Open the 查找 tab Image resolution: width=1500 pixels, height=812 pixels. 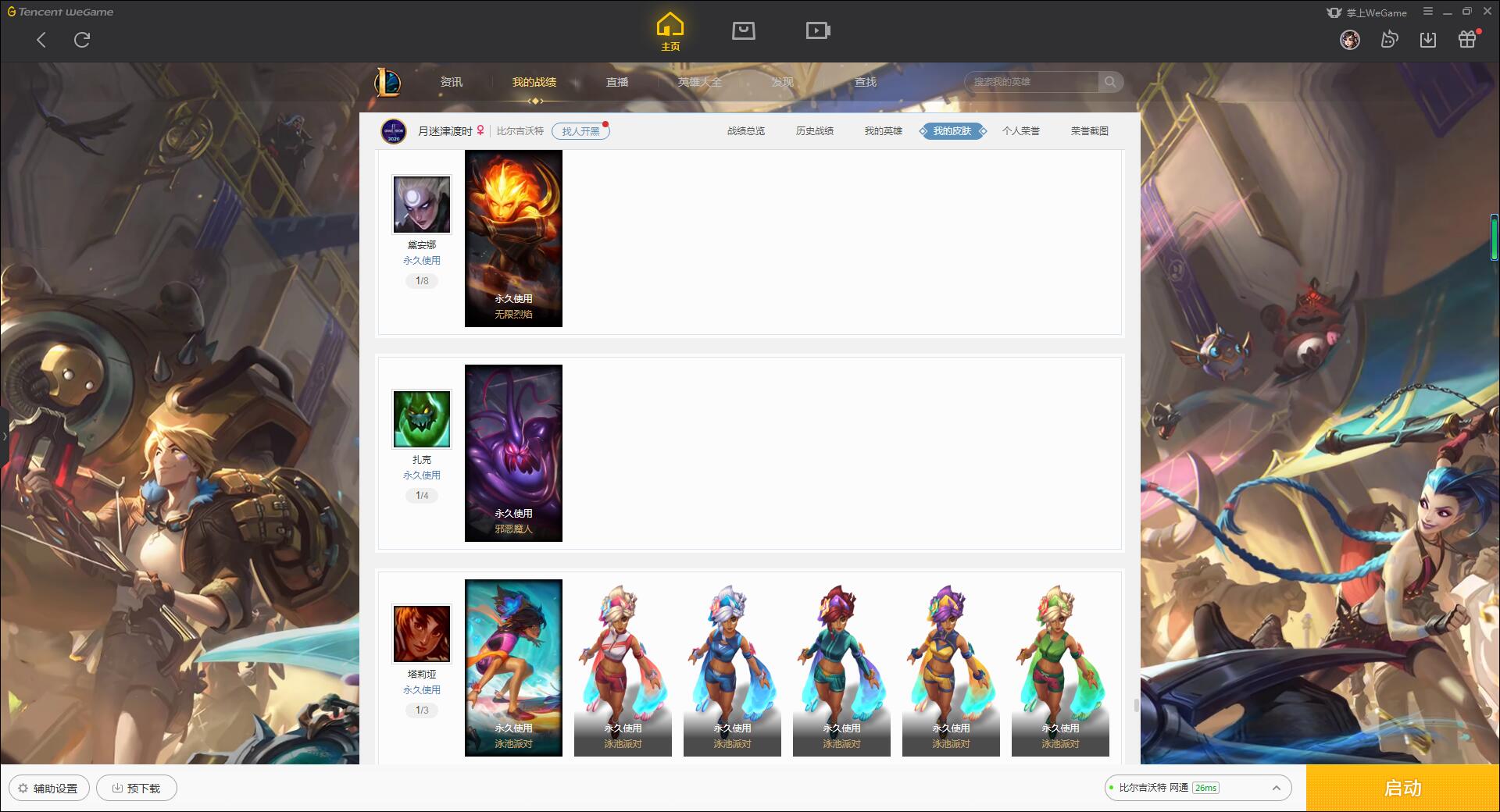click(866, 82)
